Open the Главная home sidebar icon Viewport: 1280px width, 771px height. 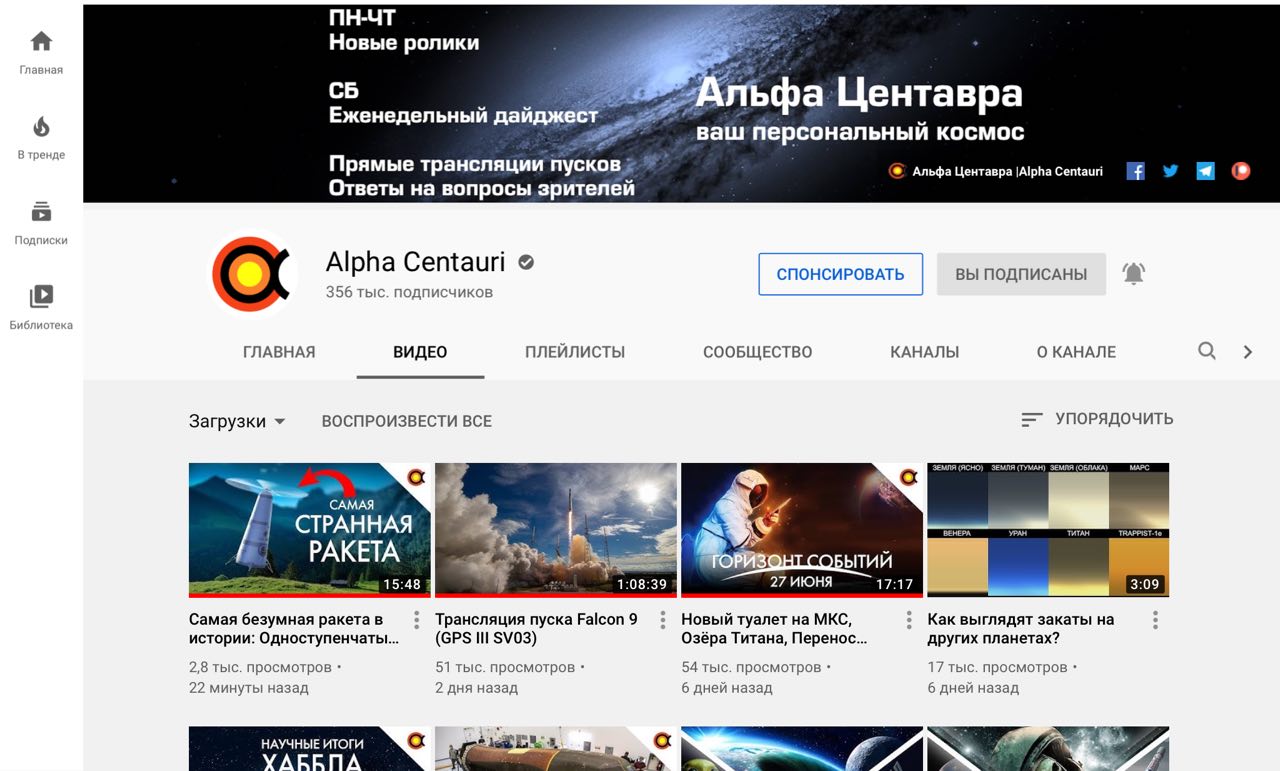41,41
